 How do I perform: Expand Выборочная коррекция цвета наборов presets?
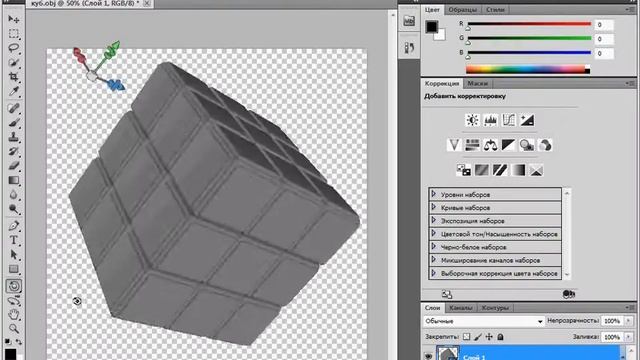coord(434,273)
